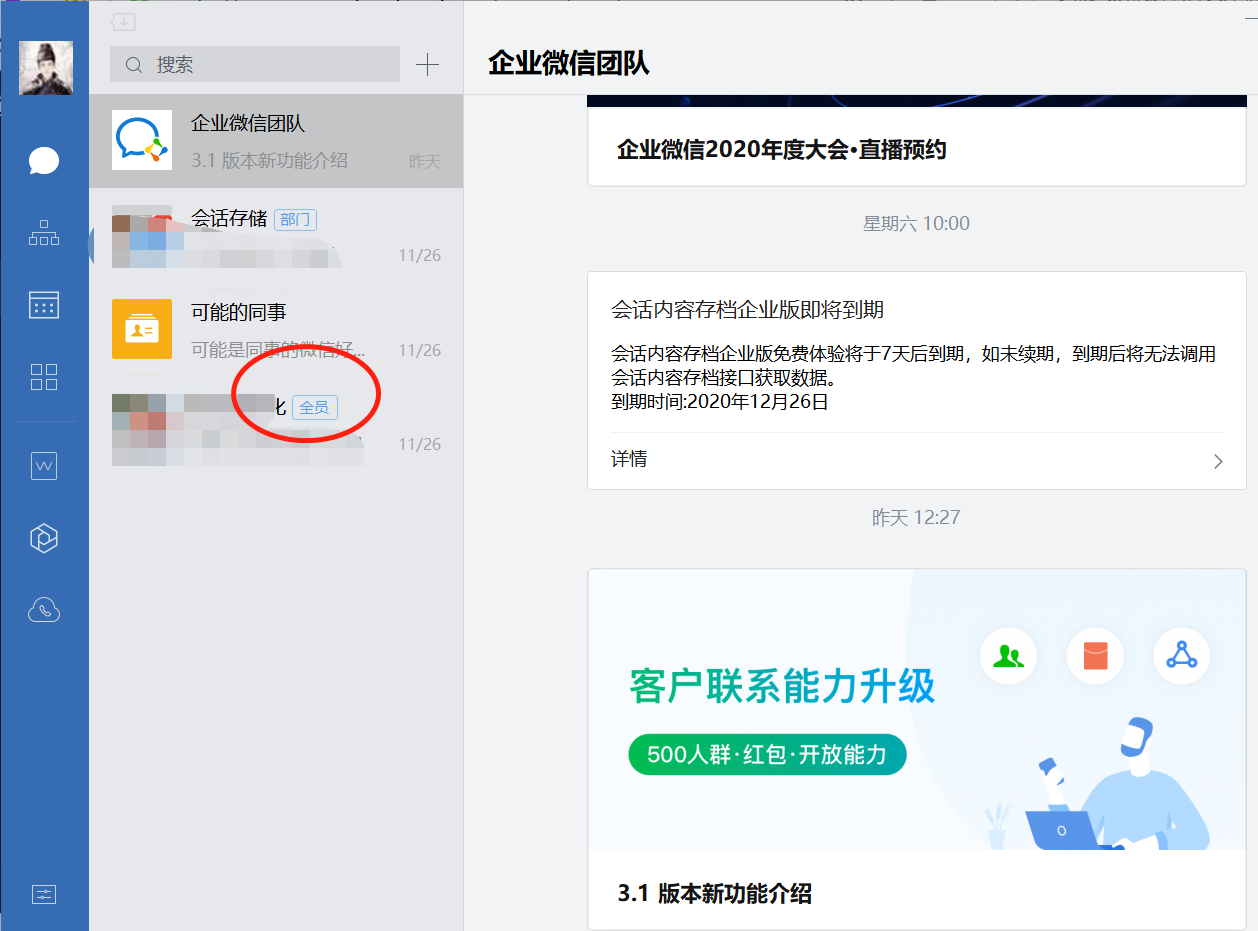Open the group chat tagged 全员

(x=276, y=424)
